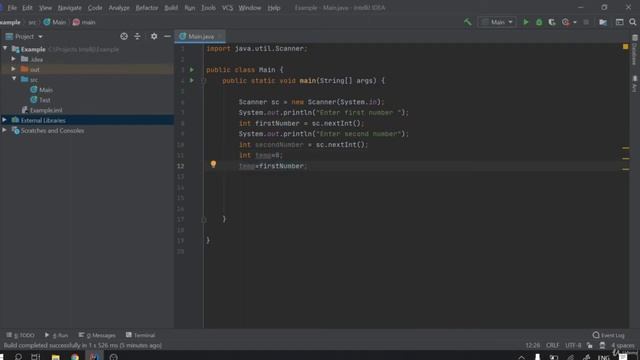Click the Stop square icon
This screenshot has width=640, height=360.
point(586,22)
